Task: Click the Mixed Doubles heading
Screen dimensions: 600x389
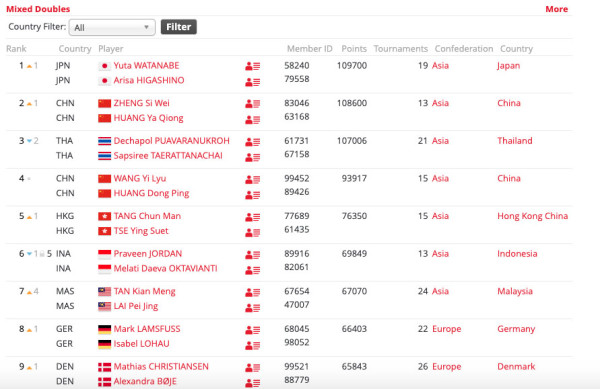Action: pyautogui.click(x=38, y=9)
